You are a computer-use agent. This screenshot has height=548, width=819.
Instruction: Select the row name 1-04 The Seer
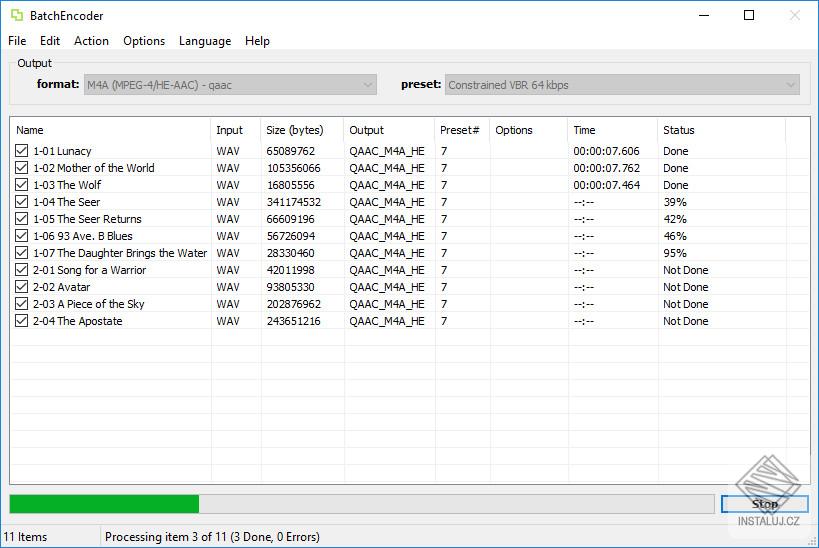click(66, 202)
